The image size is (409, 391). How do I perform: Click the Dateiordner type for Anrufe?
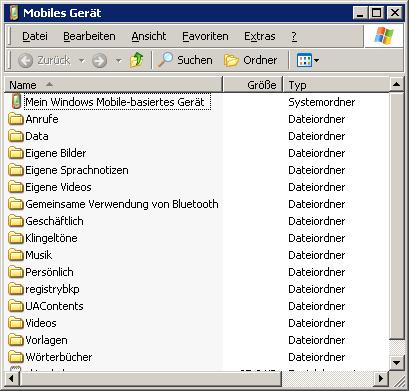[x=317, y=119]
